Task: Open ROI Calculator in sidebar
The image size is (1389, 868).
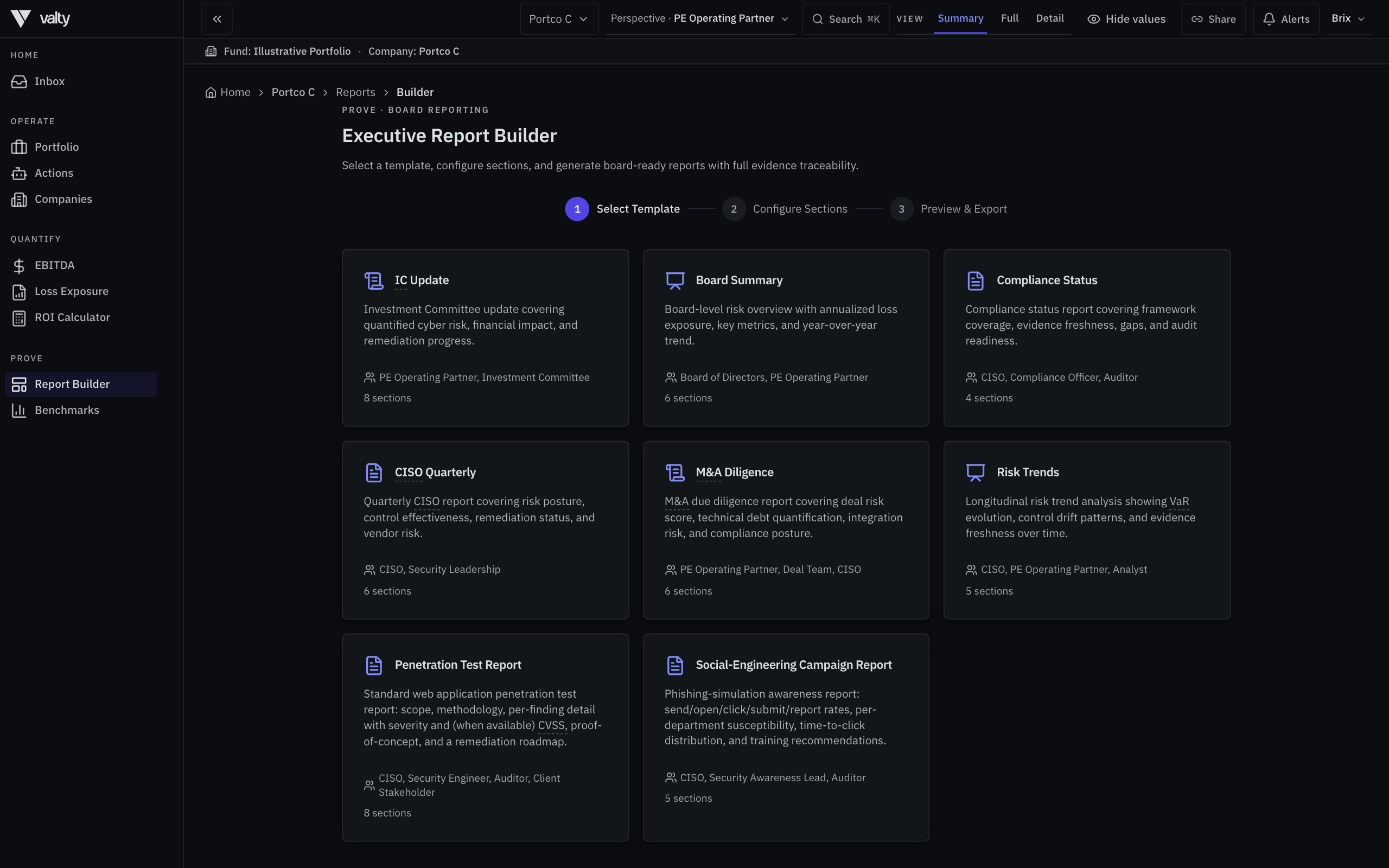Action: coord(80,317)
